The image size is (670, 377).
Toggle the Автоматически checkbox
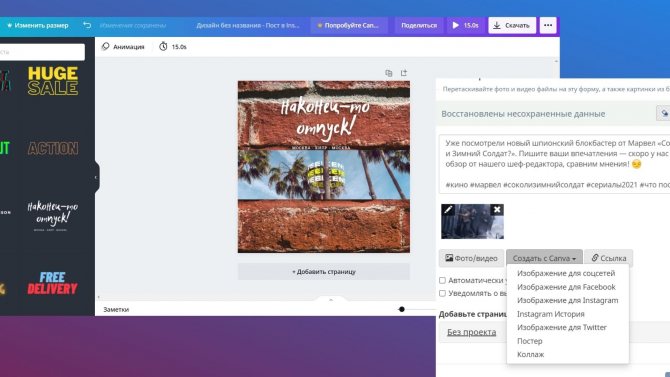coord(442,280)
